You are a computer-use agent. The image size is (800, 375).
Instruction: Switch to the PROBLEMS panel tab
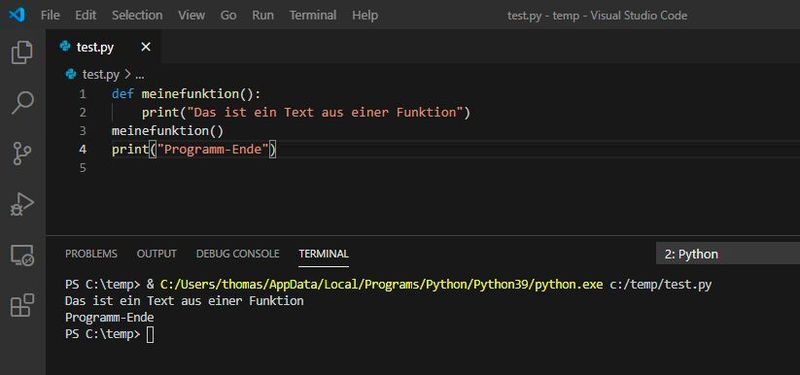[x=91, y=254]
